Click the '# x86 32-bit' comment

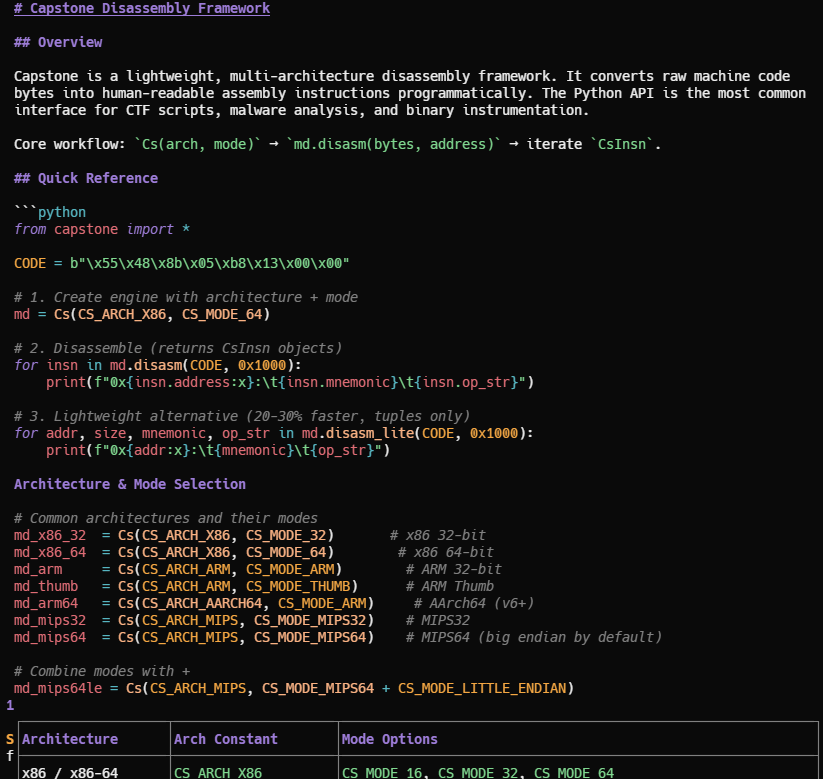pyautogui.click(x=438, y=535)
